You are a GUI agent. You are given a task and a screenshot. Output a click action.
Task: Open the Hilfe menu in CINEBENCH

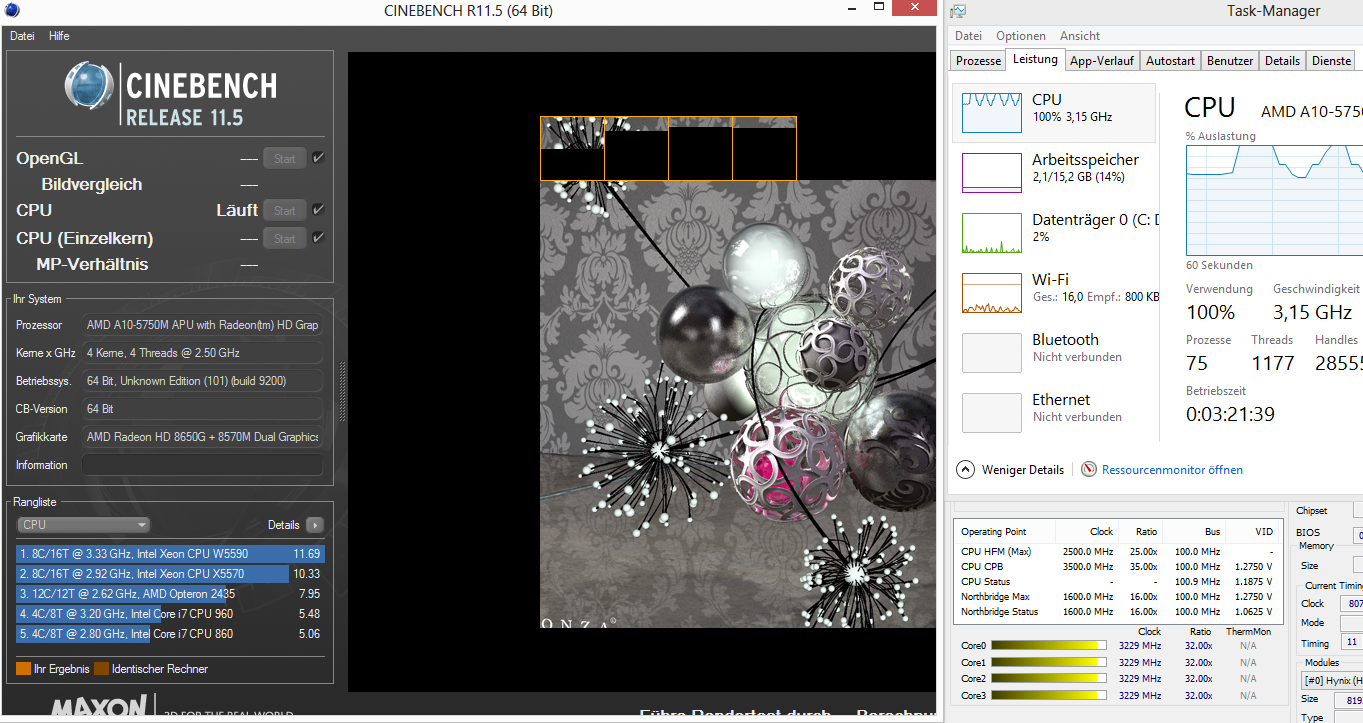(59, 36)
